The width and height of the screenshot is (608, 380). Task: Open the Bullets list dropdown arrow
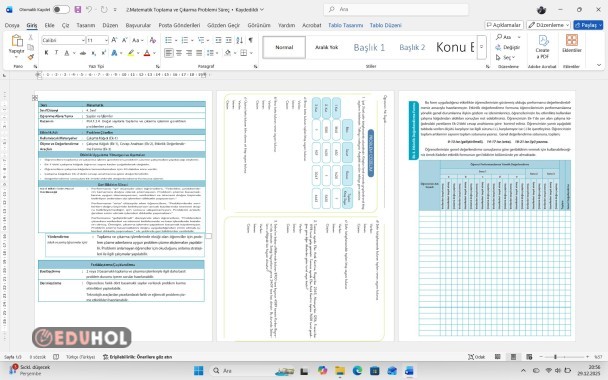pyautogui.click(x=176, y=40)
